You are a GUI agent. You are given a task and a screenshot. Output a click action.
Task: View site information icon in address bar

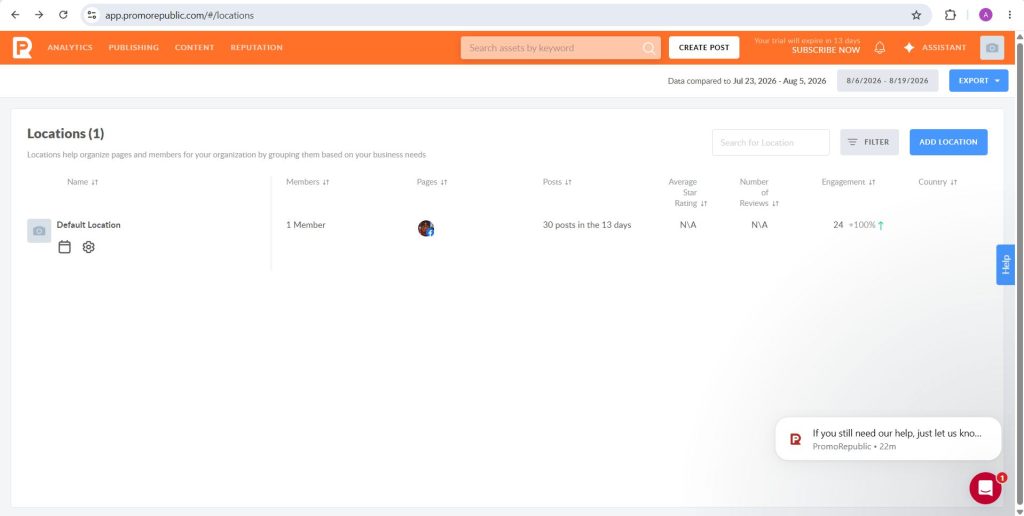[x=92, y=15]
